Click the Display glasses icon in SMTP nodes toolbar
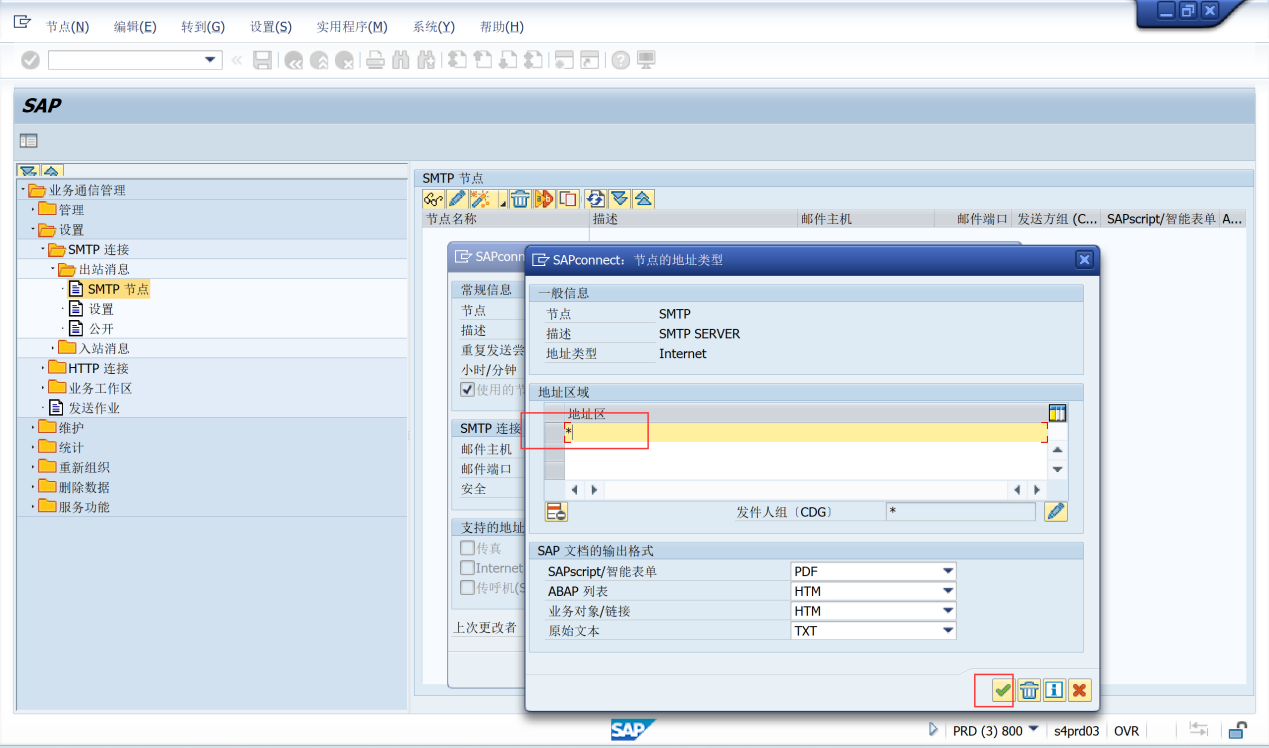 (x=433, y=199)
